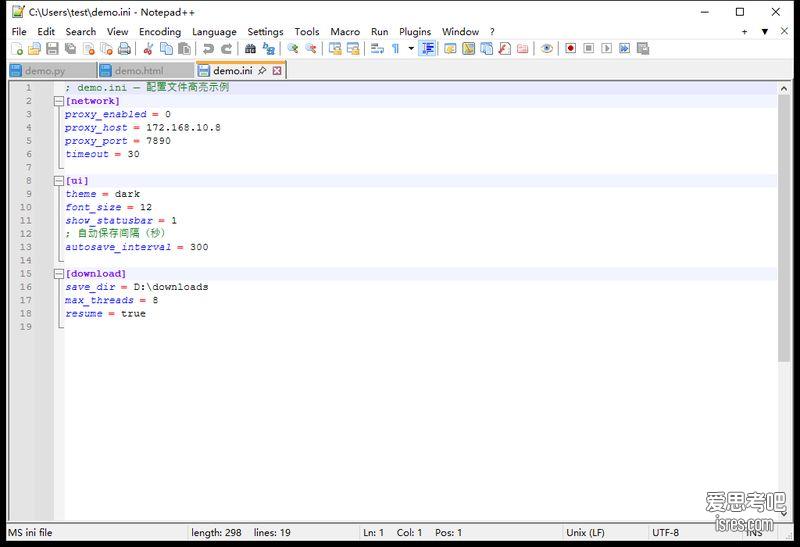
Task: Save the current file via floppy icon
Action: 52,49
